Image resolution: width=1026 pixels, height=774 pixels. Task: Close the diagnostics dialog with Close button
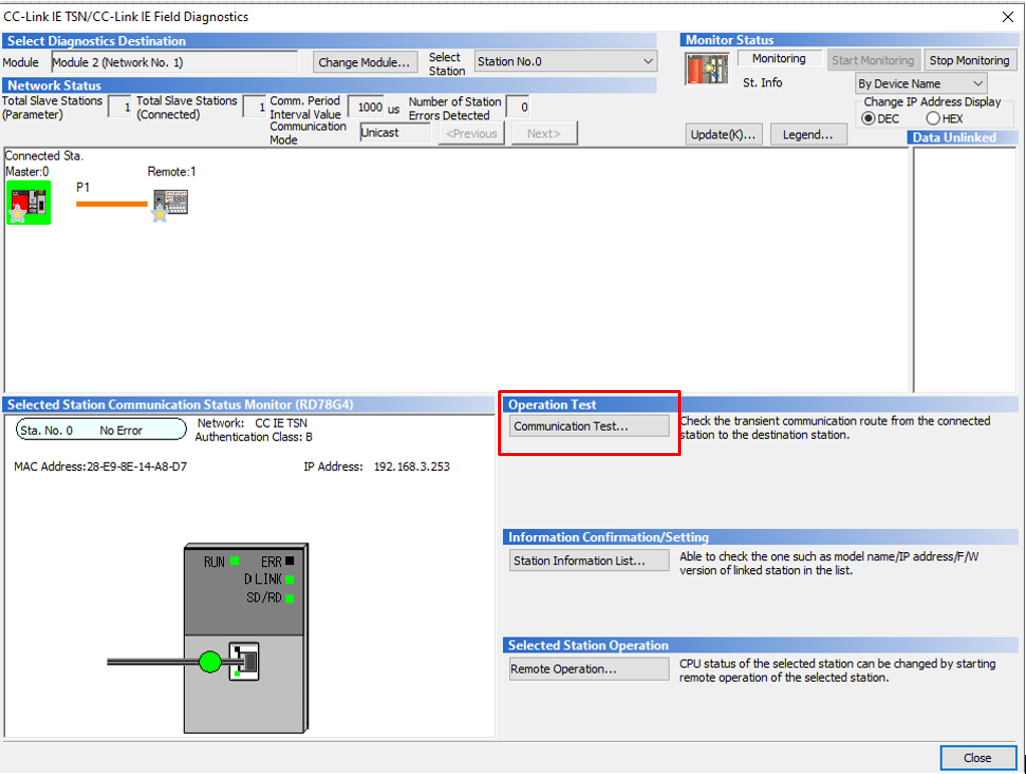coord(978,758)
